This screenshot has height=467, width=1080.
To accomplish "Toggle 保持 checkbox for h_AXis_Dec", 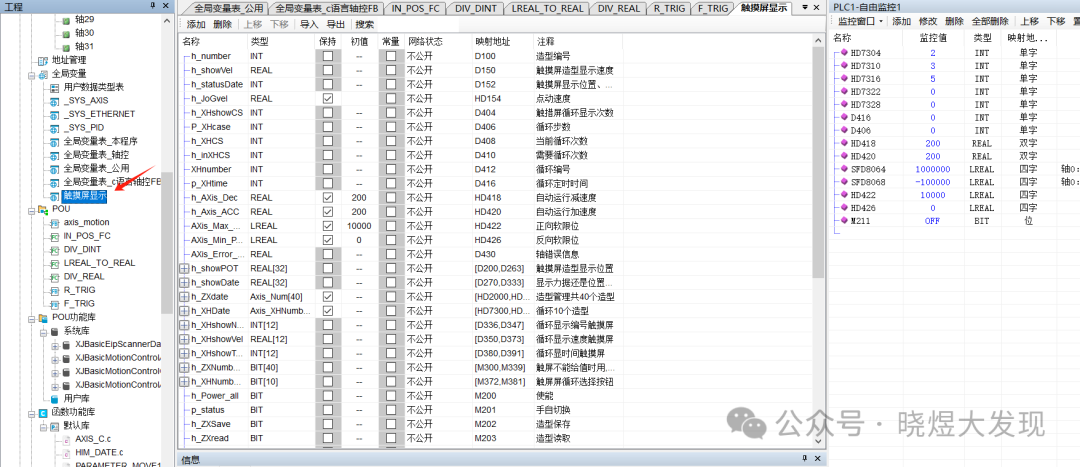I will [328, 198].
